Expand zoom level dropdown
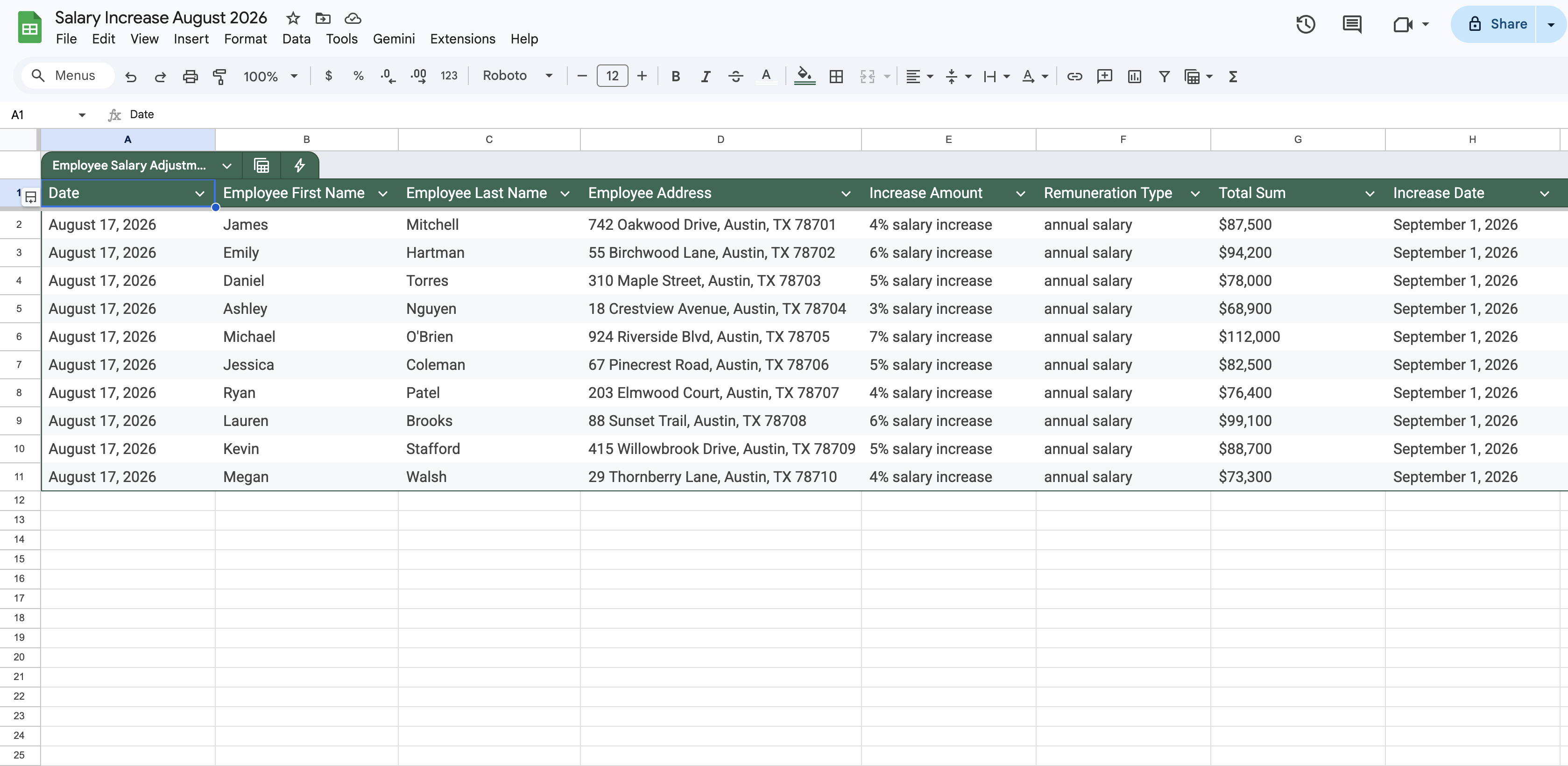 pos(295,76)
